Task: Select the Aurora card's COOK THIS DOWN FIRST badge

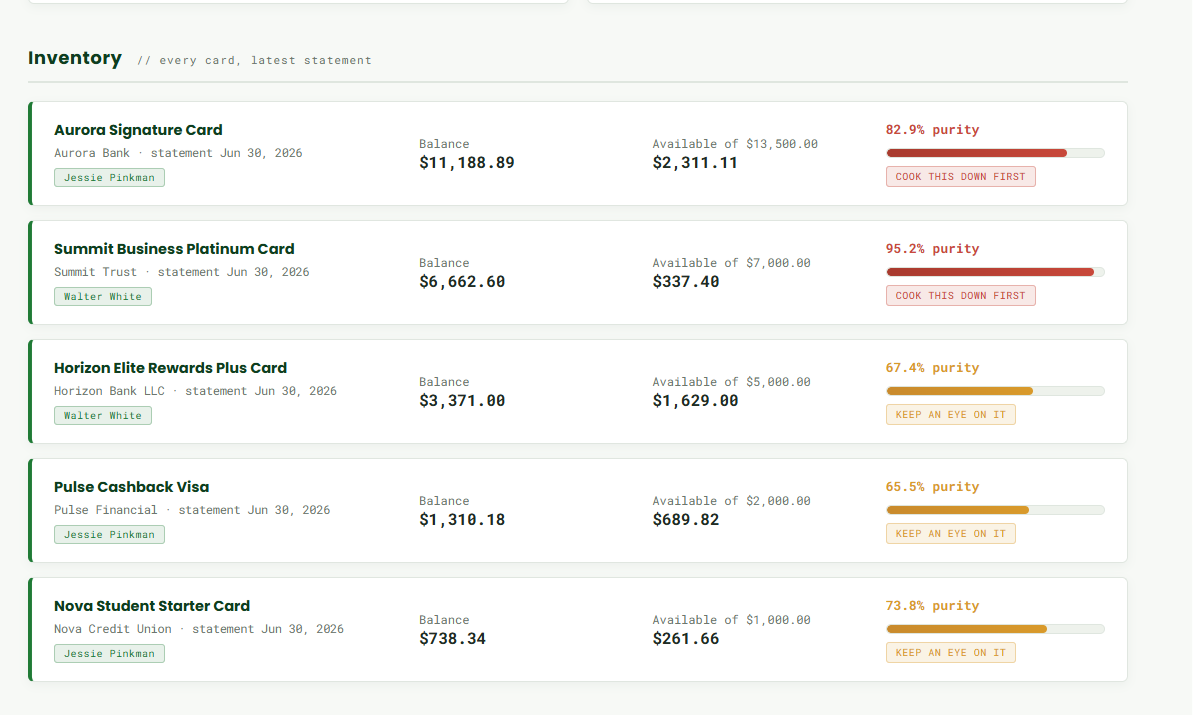Action: pyautogui.click(x=960, y=176)
